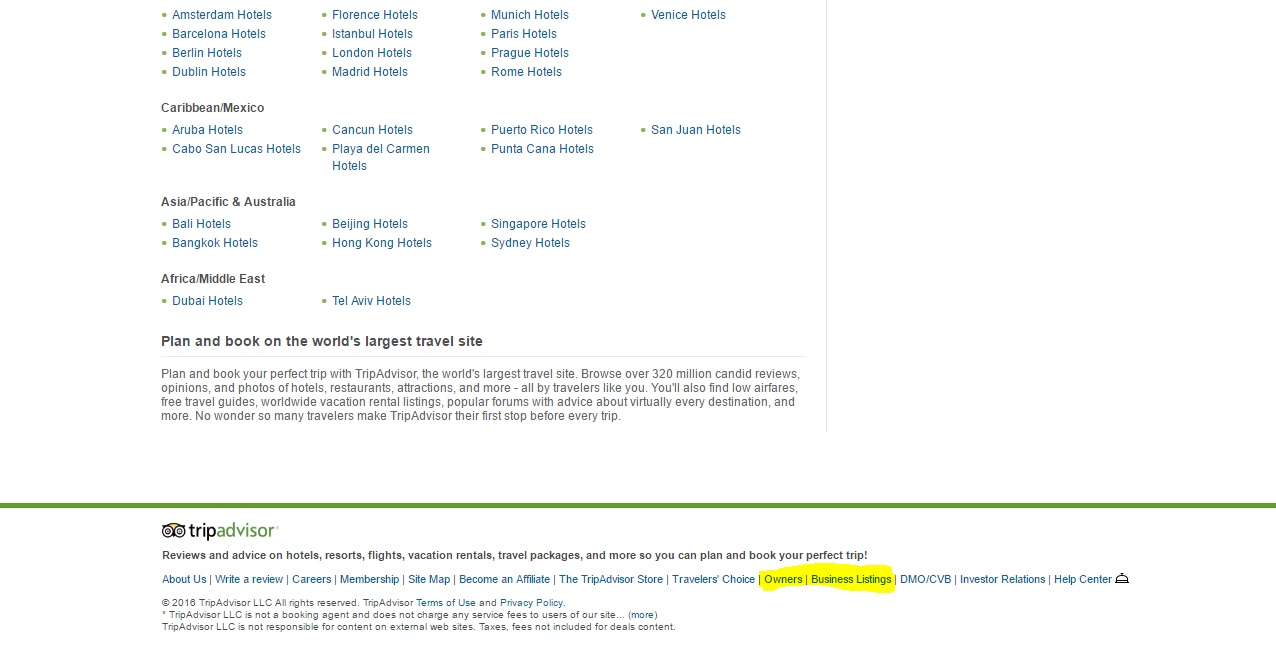Open Terms of Use link
1276x657 pixels.
click(x=446, y=603)
